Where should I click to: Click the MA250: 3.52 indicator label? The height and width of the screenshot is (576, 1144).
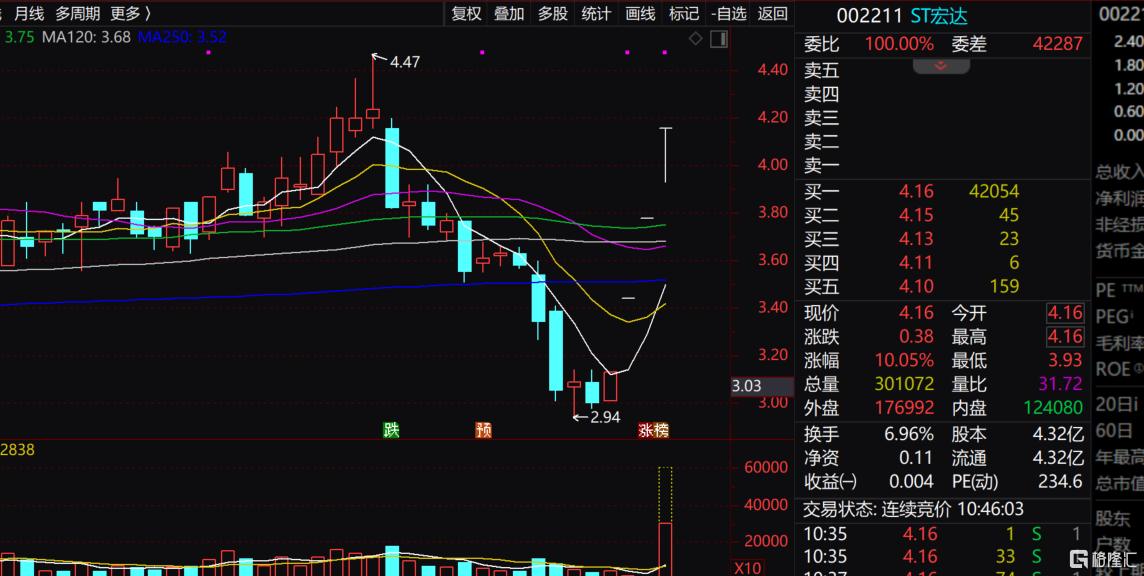click(182, 37)
